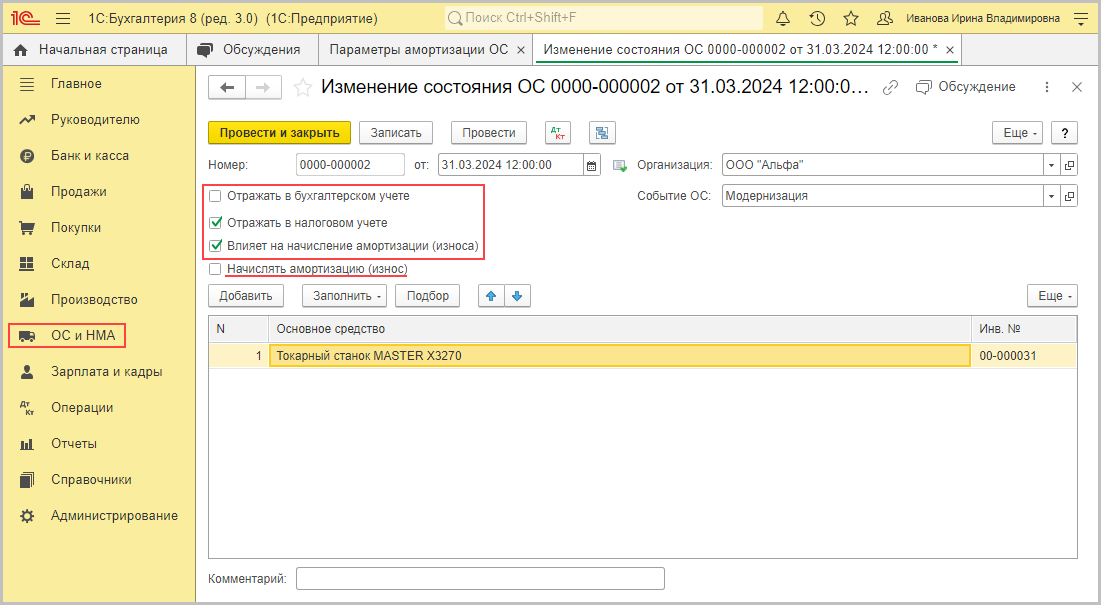
Task: Go back with left arrow button
Action: pos(227,88)
